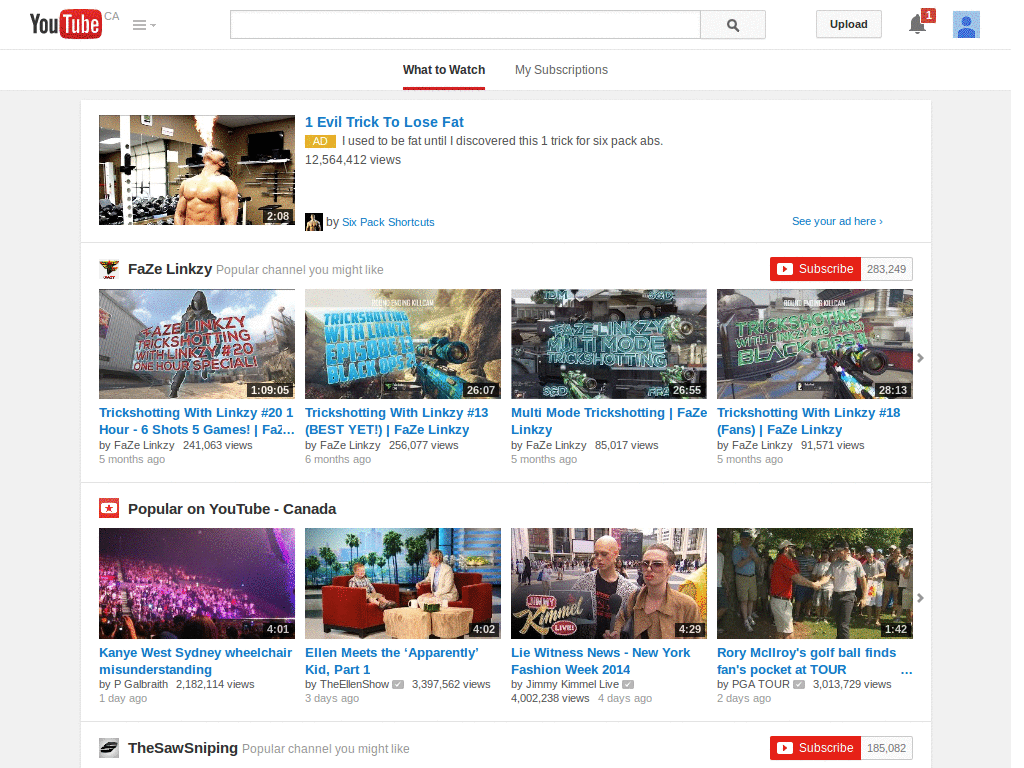The image size is (1024, 768).
Task: Click the Upload button
Action: point(848,24)
